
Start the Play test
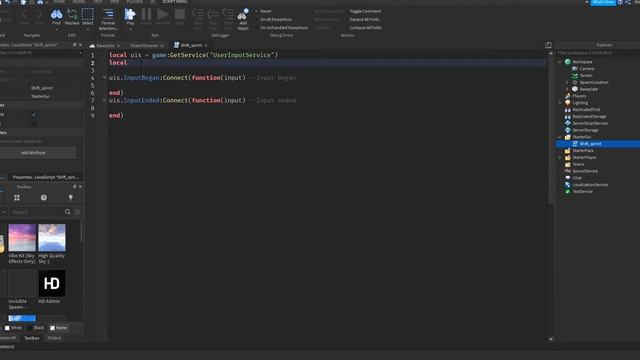[130, 17]
